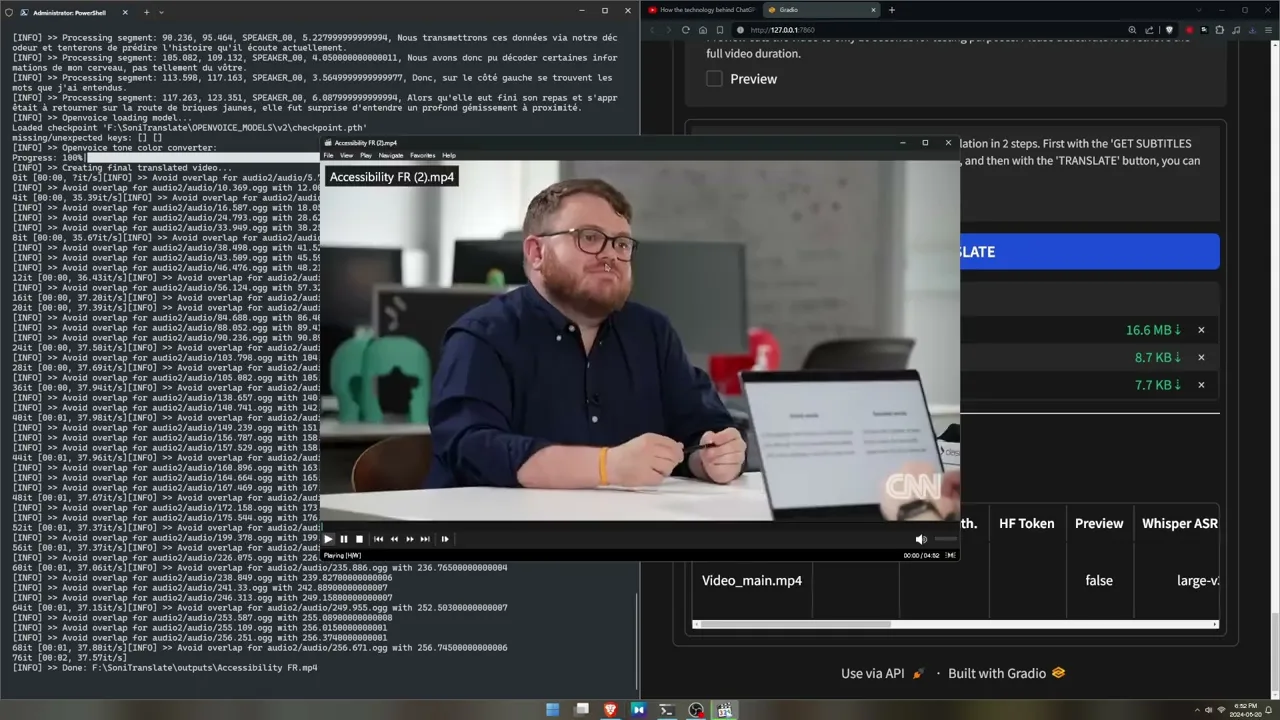The height and width of the screenshot is (720, 1280).
Task: Tick the Preview checkbox in Gradio
Action: click(714, 79)
